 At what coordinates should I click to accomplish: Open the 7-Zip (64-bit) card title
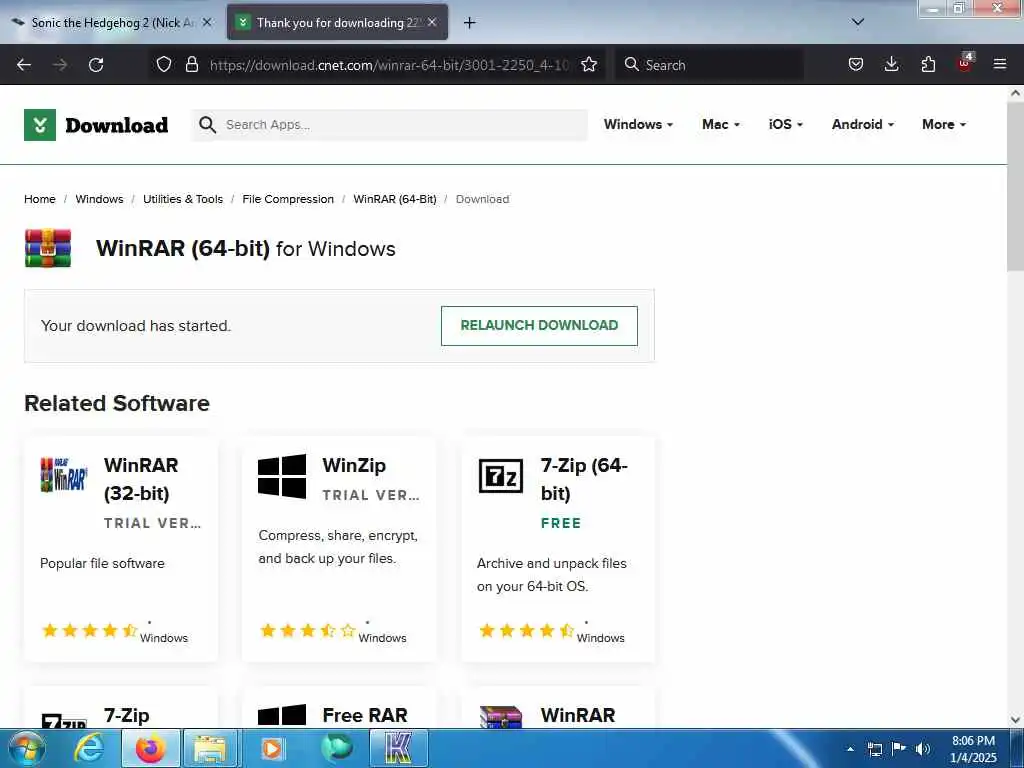(584, 479)
